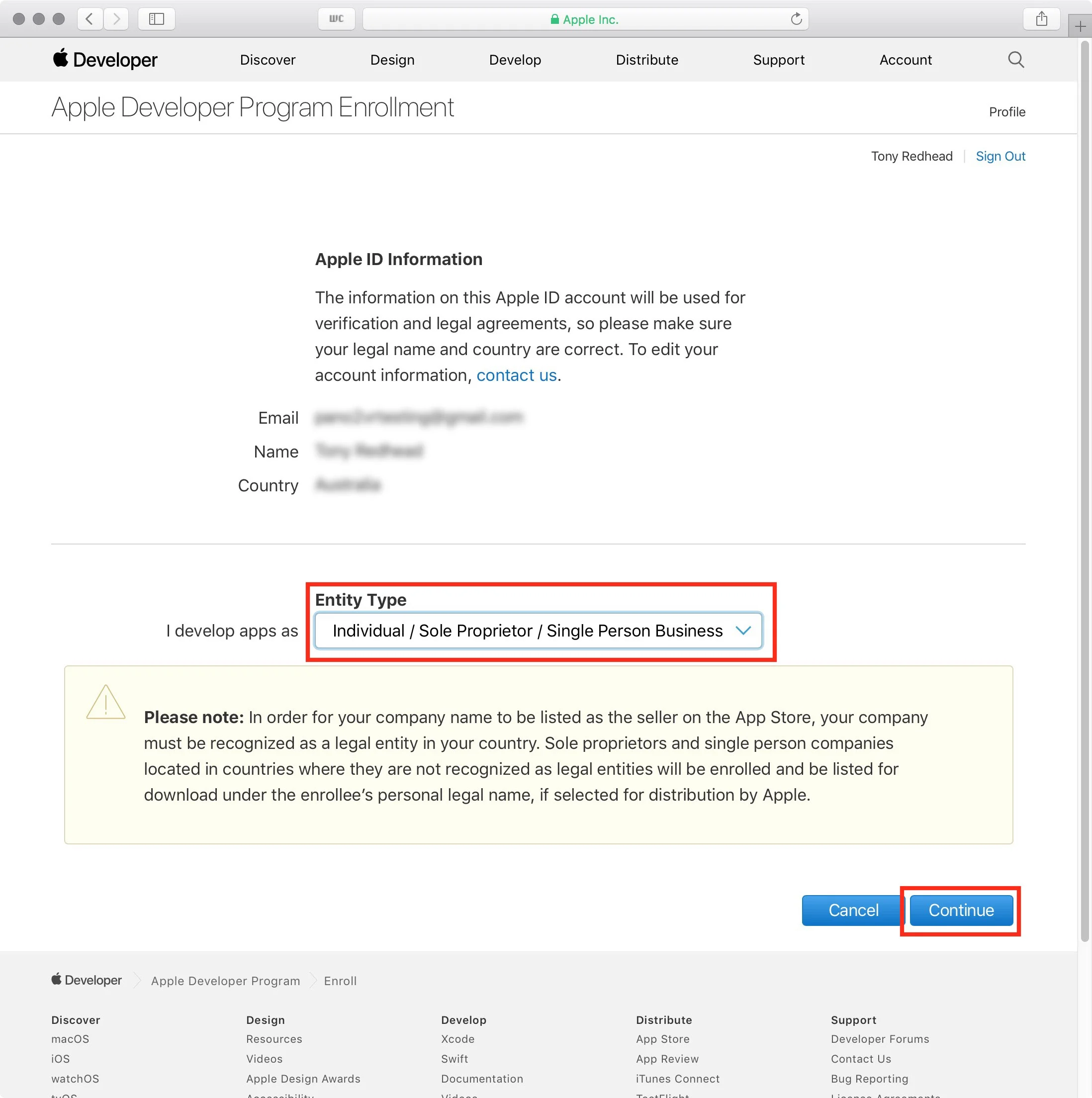
Task: Open the iTunes Connect footer link
Action: [x=677, y=1078]
